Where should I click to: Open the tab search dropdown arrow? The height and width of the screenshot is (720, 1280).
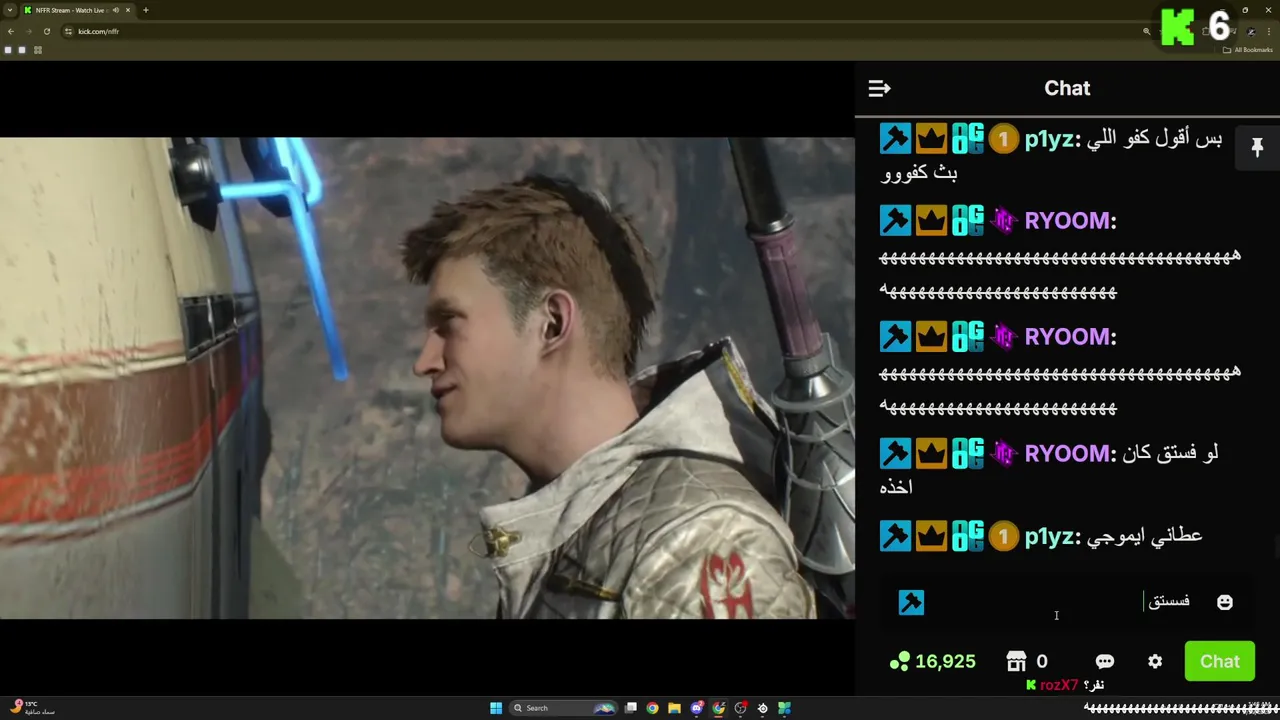click(x=9, y=10)
